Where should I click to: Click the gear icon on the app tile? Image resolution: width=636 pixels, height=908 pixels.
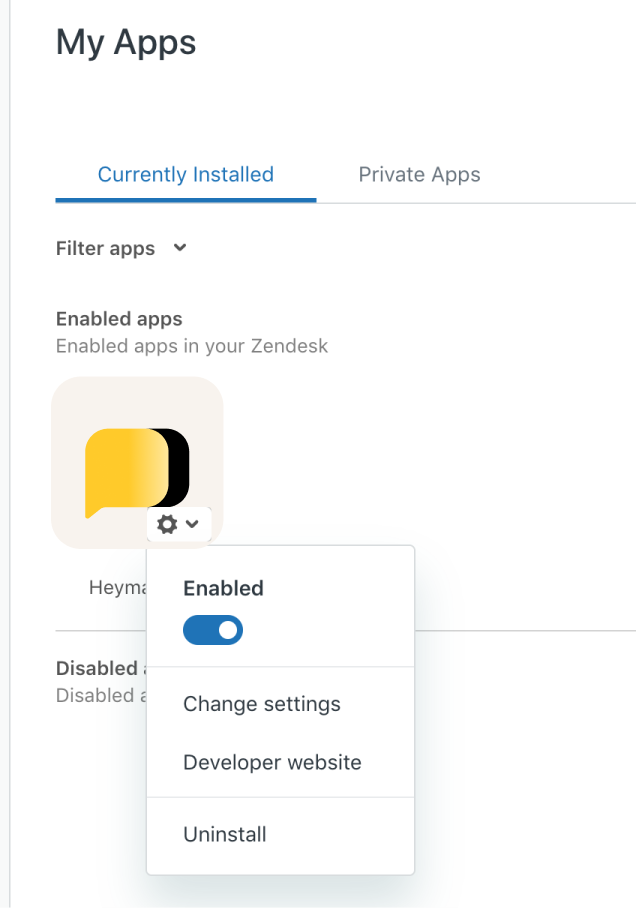(167, 524)
